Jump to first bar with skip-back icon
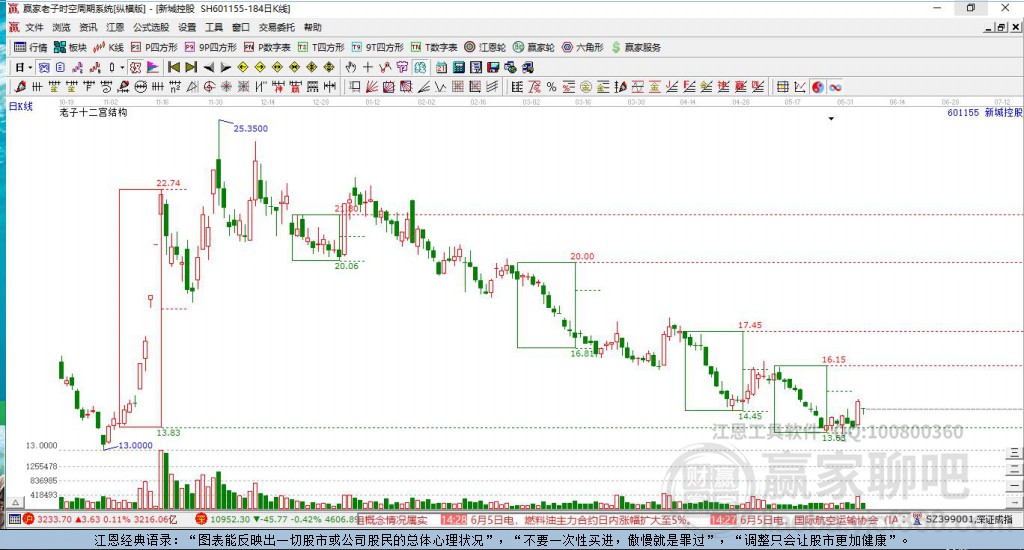This screenshot has height=550, width=1024. coord(174,67)
